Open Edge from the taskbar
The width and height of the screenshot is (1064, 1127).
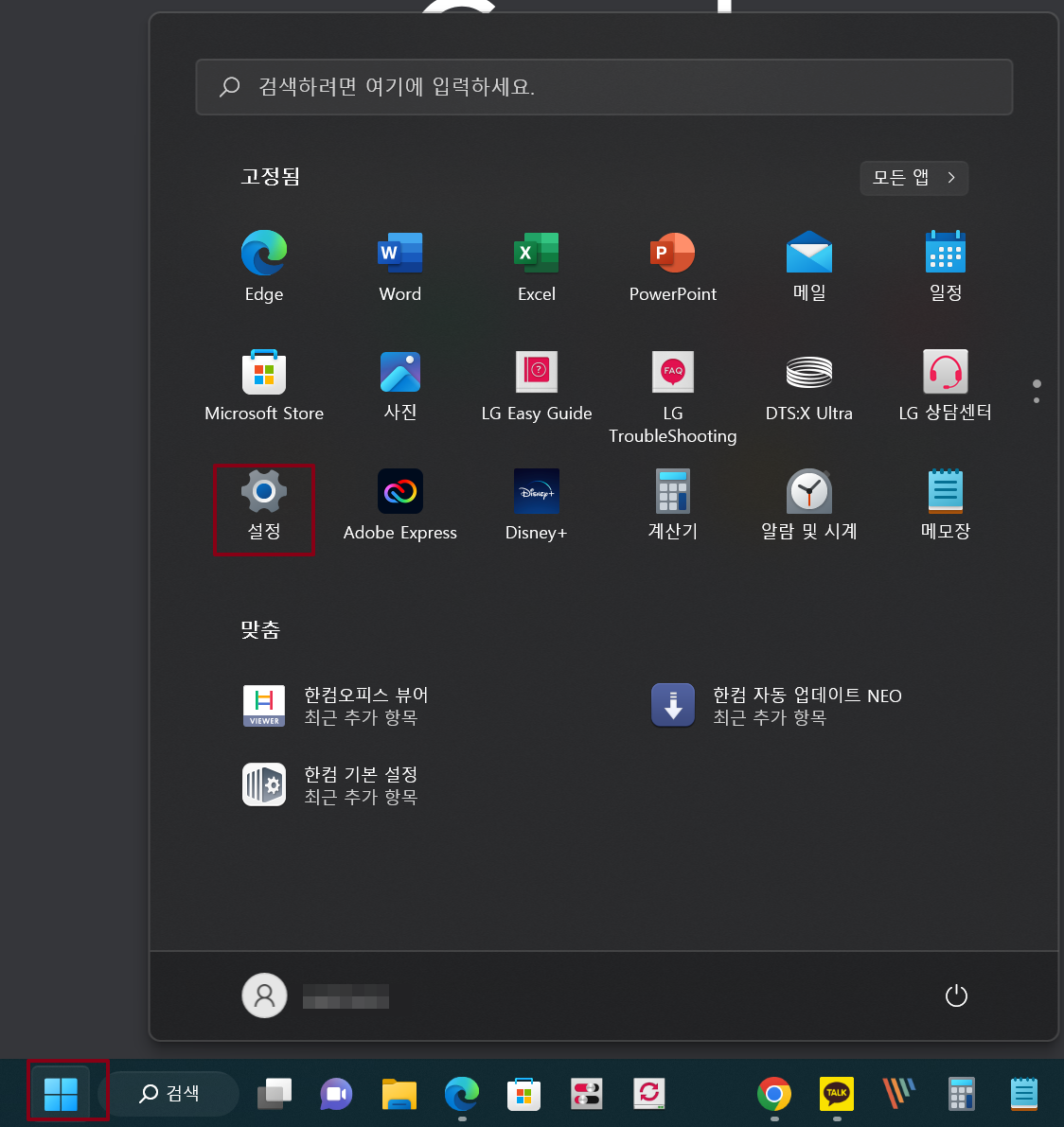tap(462, 1093)
